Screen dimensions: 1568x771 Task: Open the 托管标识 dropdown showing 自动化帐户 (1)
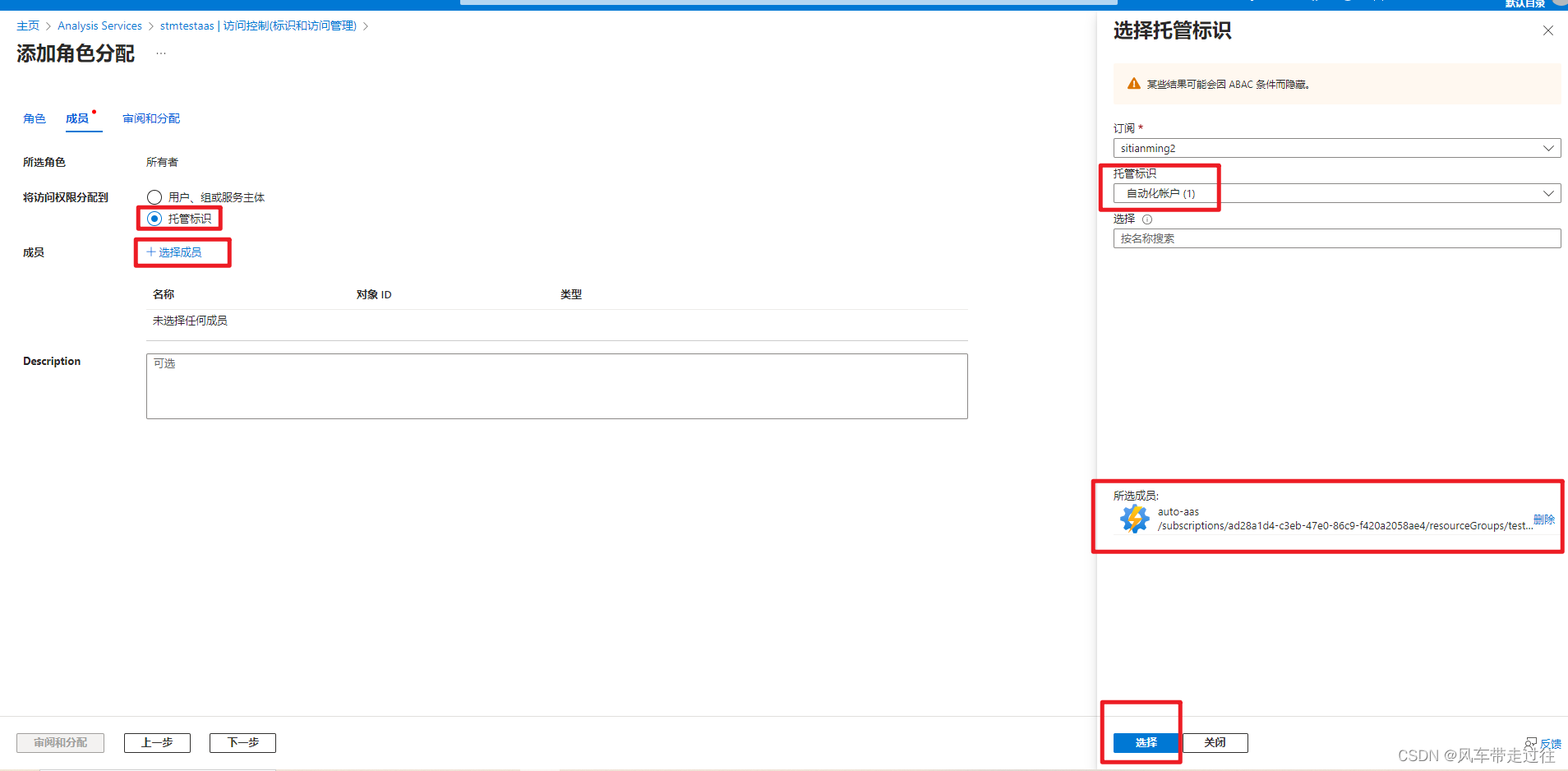[x=1337, y=193]
